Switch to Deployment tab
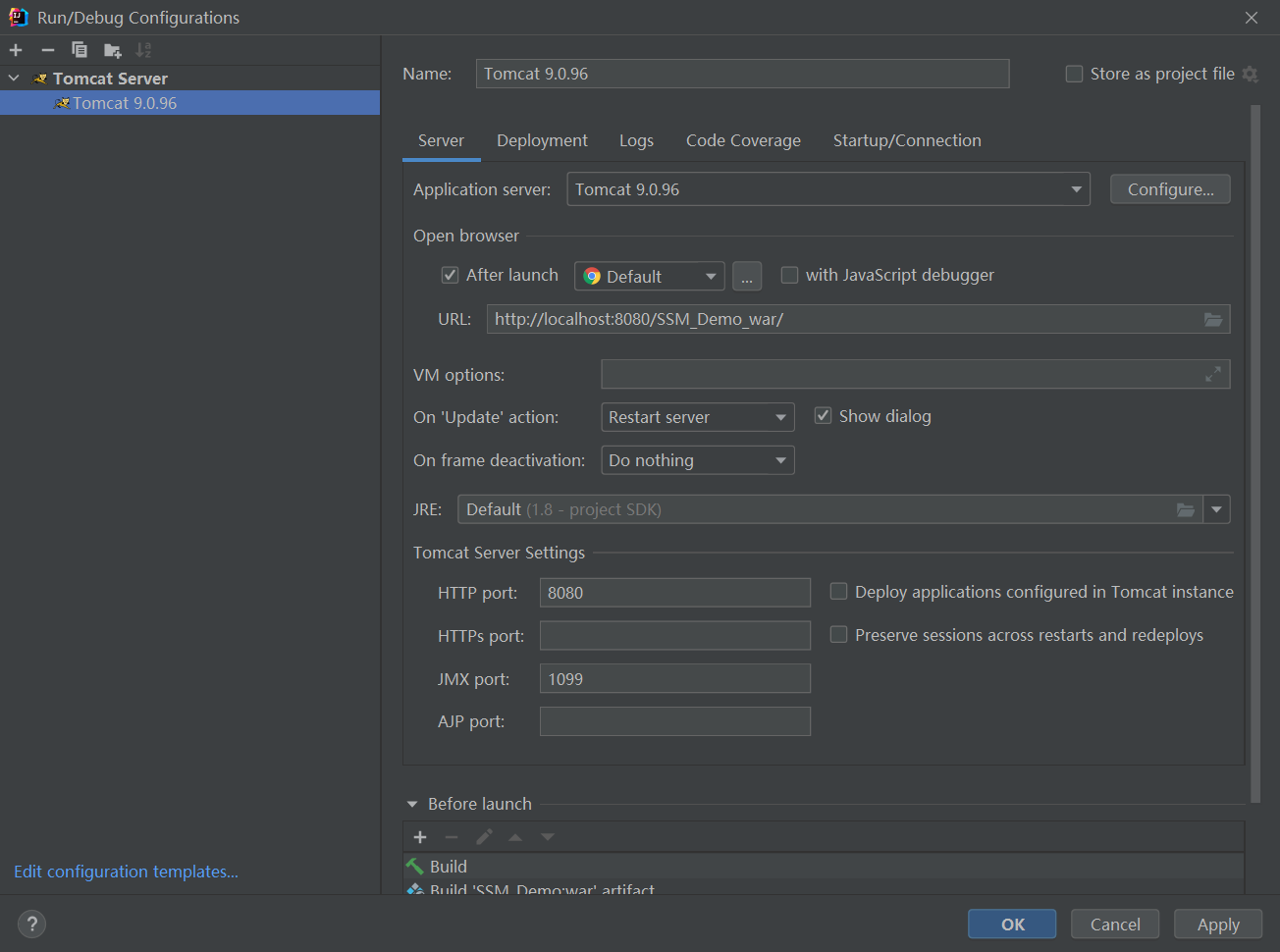Image resolution: width=1280 pixels, height=952 pixels. pyautogui.click(x=542, y=140)
